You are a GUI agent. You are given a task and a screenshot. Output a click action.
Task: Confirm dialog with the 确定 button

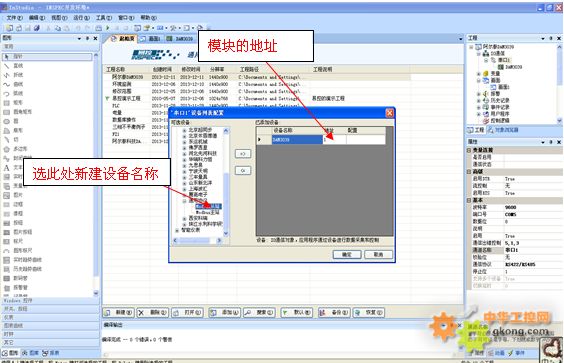point(347,254)
